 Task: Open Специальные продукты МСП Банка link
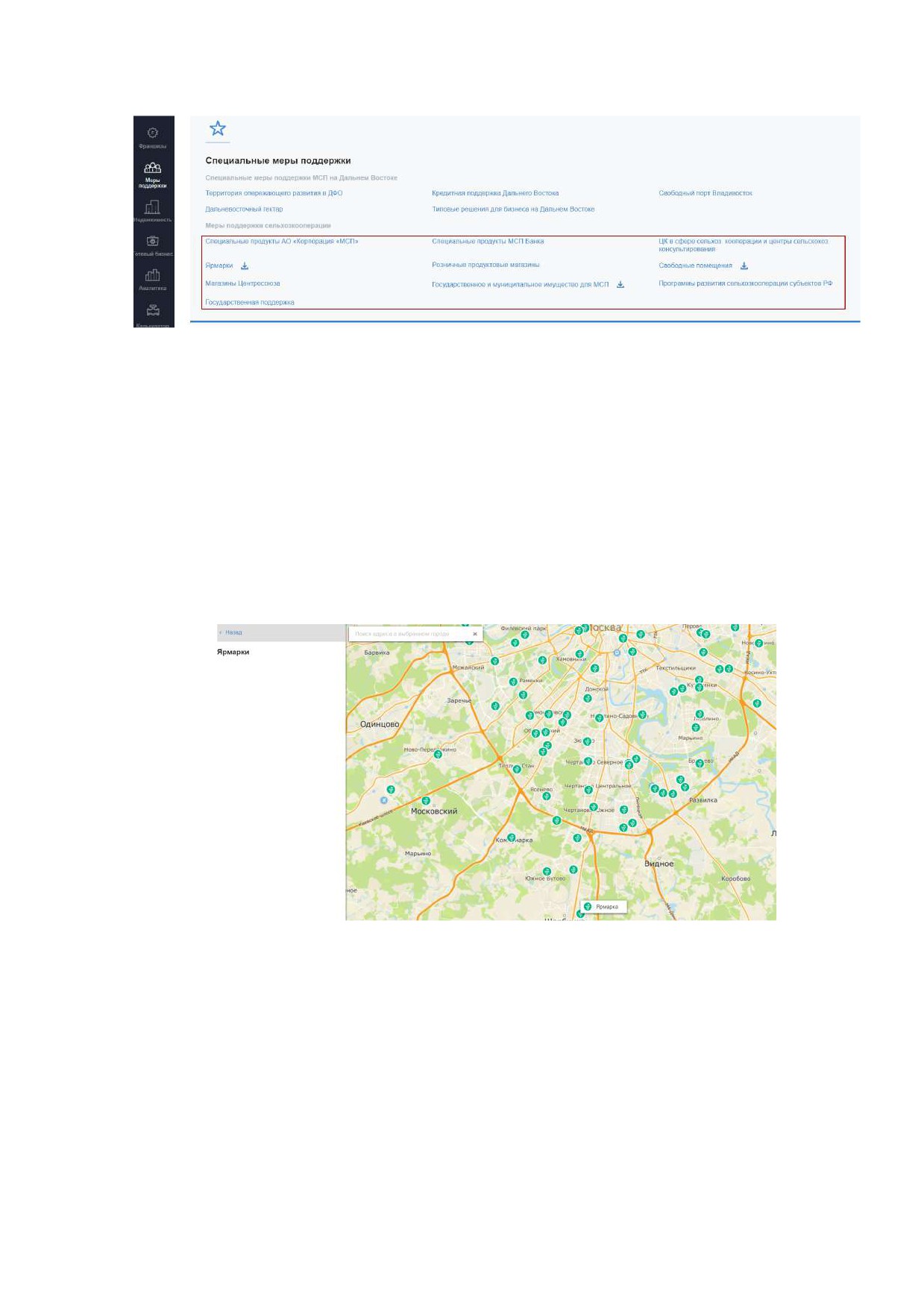click(488, 242)
